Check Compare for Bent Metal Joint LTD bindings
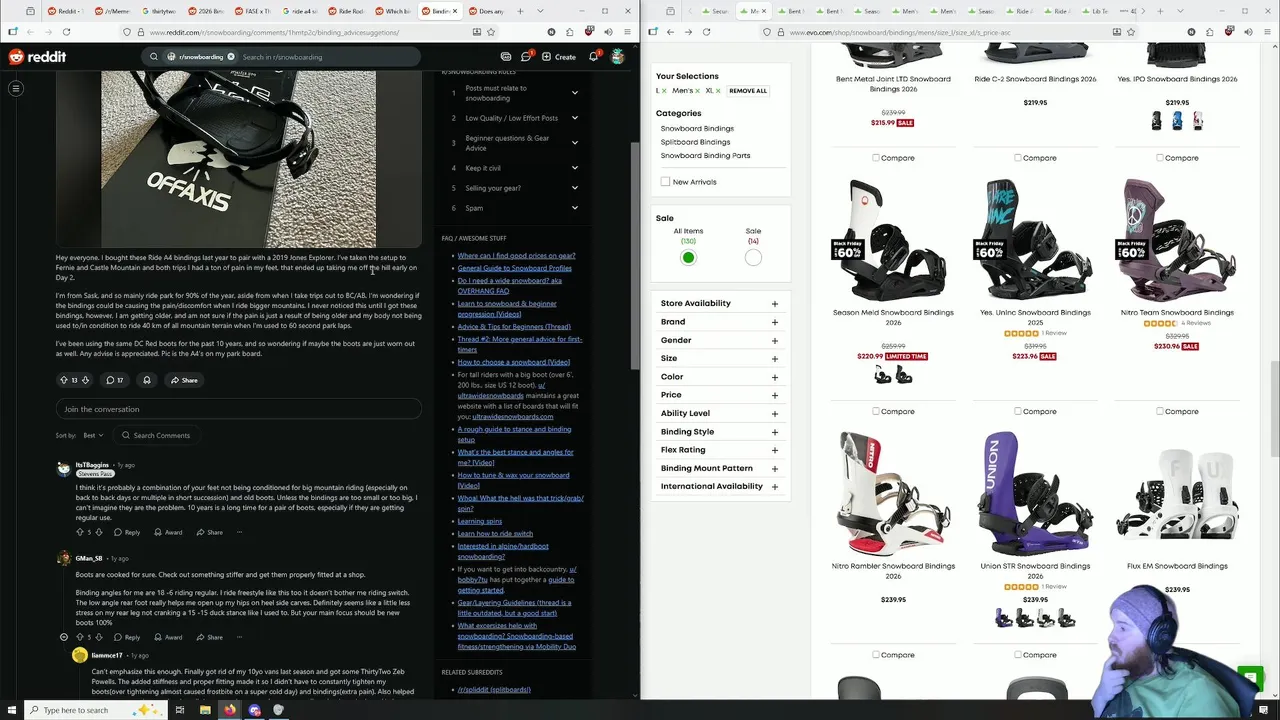The width and height of the screenshot is (1280, 720). click(876, 158)
